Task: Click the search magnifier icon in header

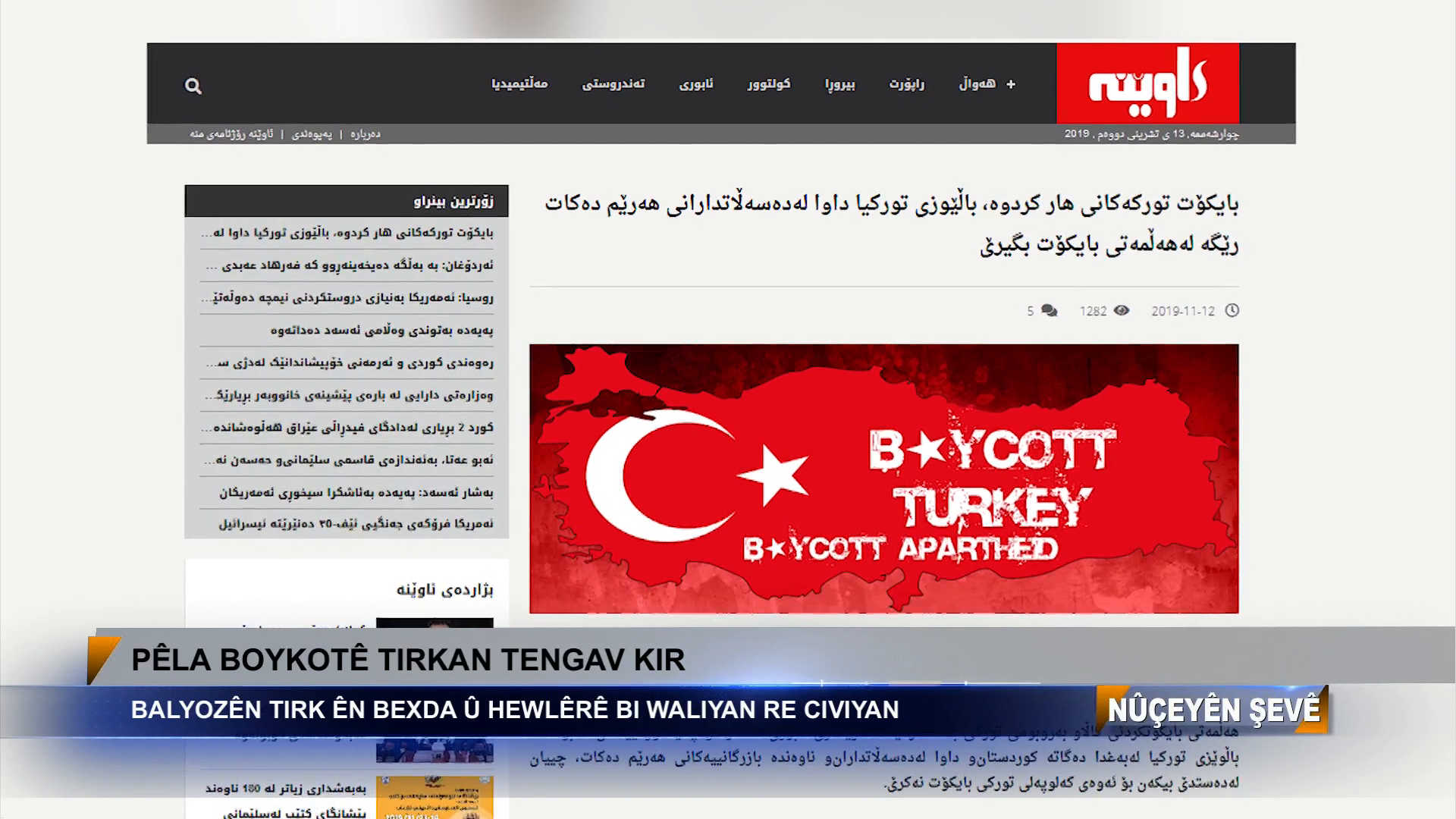Action: pyautogui.click(x=193, y=86)
